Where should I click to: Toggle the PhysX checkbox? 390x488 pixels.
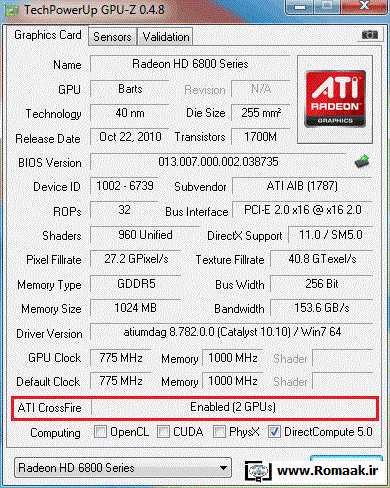coord(219,431)
